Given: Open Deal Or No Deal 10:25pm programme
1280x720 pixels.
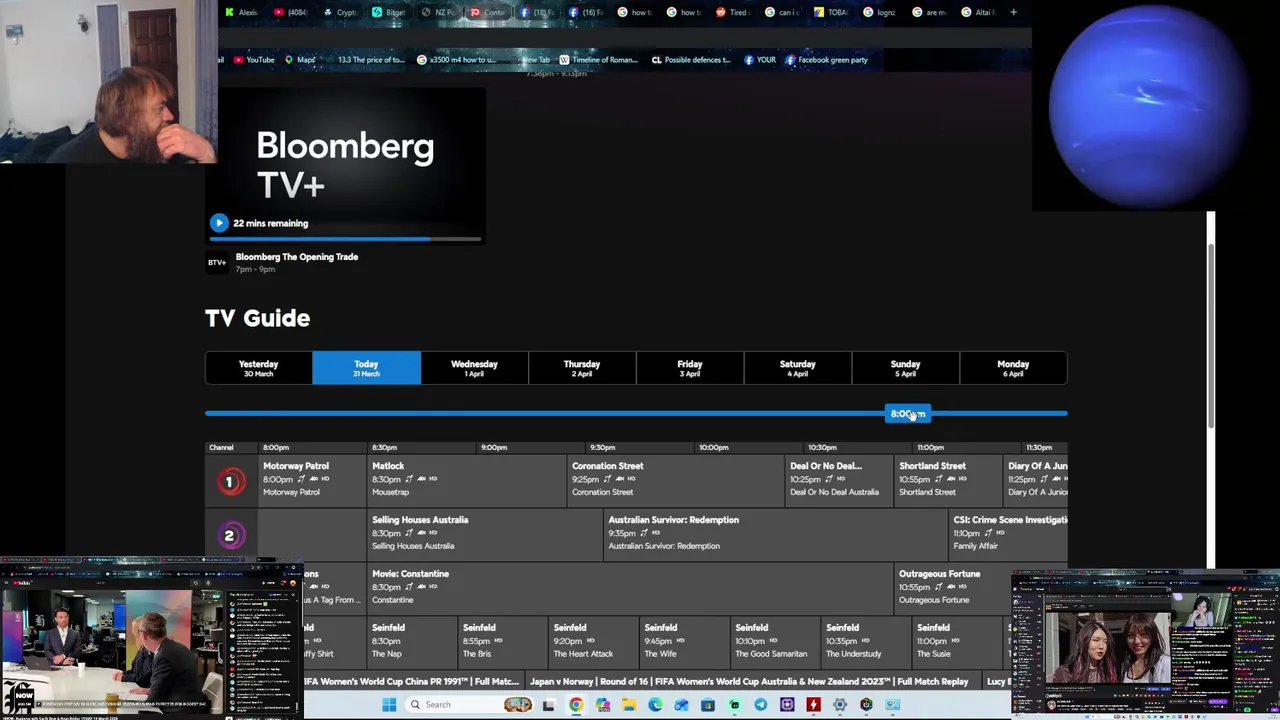Looking at the screenshot, I should point(839,479).
